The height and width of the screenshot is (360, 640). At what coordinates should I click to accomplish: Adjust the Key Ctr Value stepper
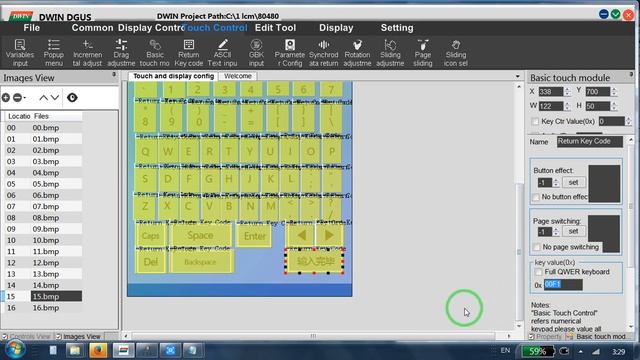coord(628,121)
